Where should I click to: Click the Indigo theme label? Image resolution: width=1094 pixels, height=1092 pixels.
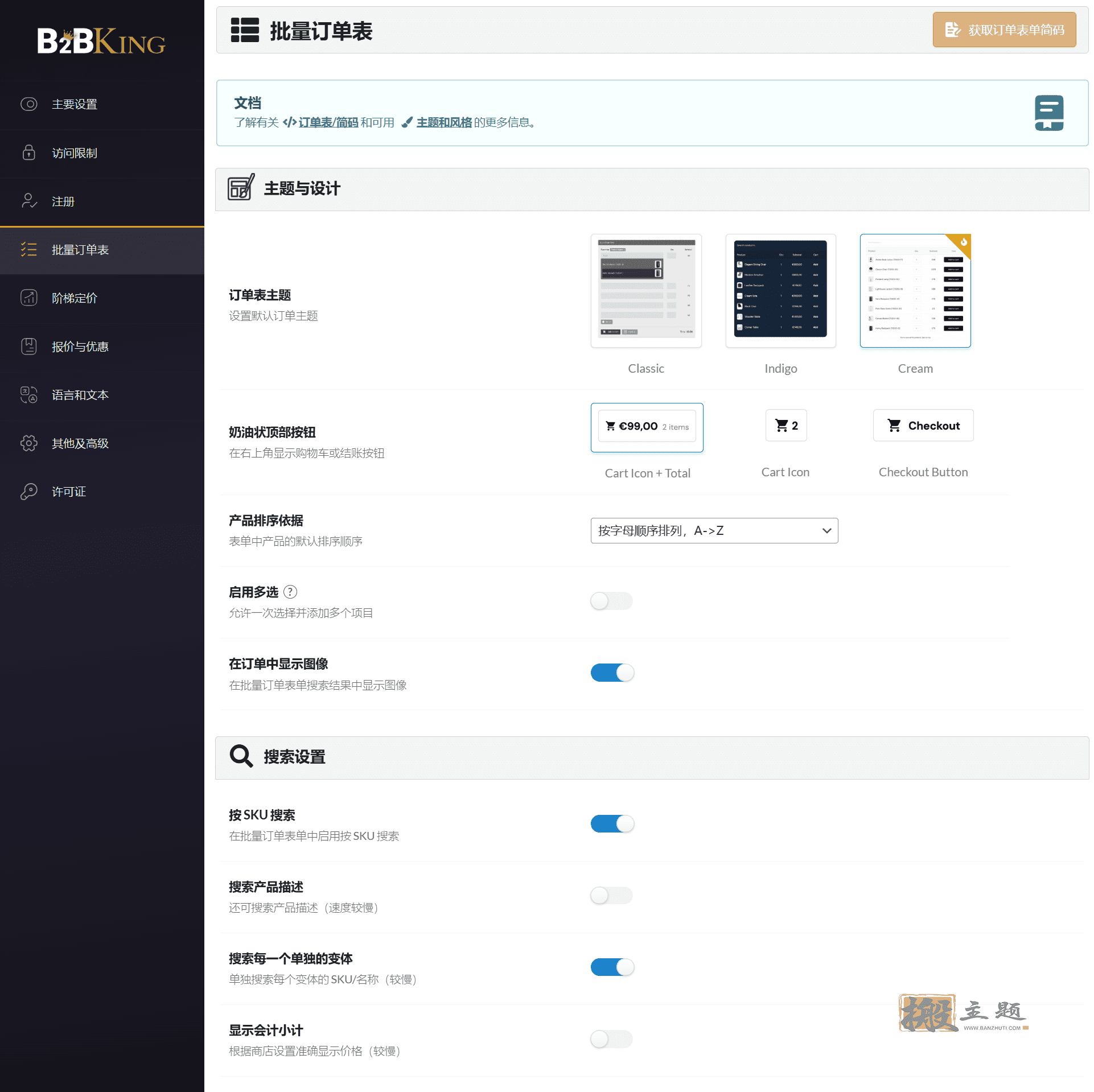tap(780, 368)
